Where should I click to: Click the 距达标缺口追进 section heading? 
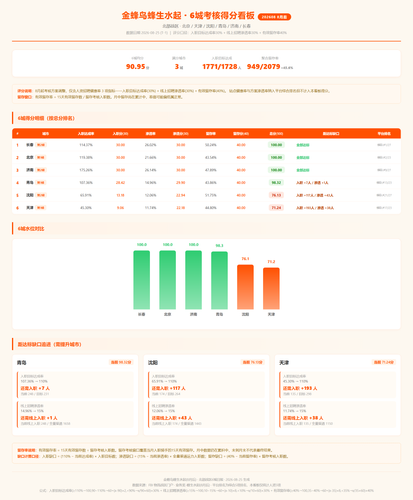coord(49,344)
